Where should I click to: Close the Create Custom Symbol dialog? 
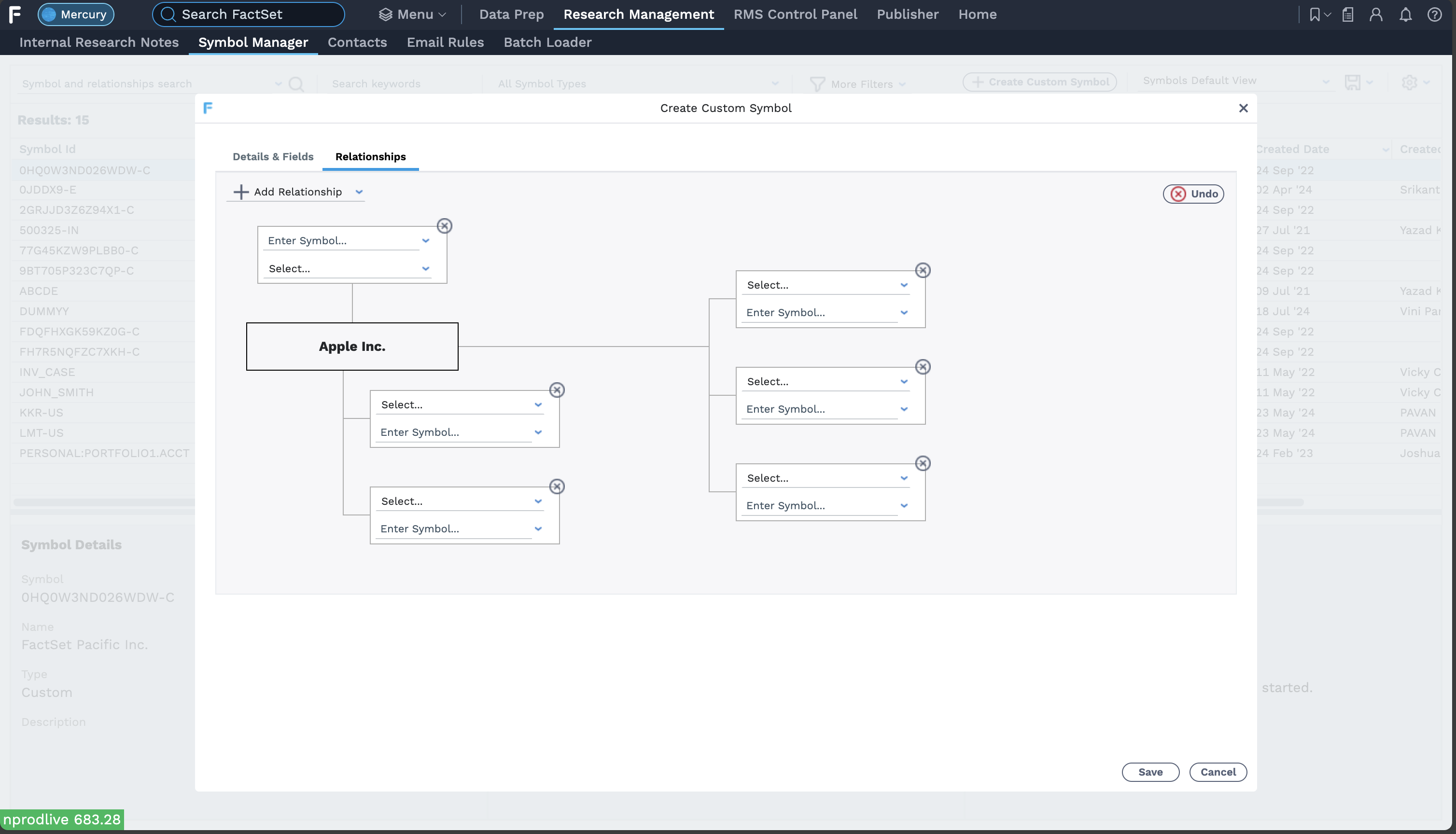coord(1243,108)
